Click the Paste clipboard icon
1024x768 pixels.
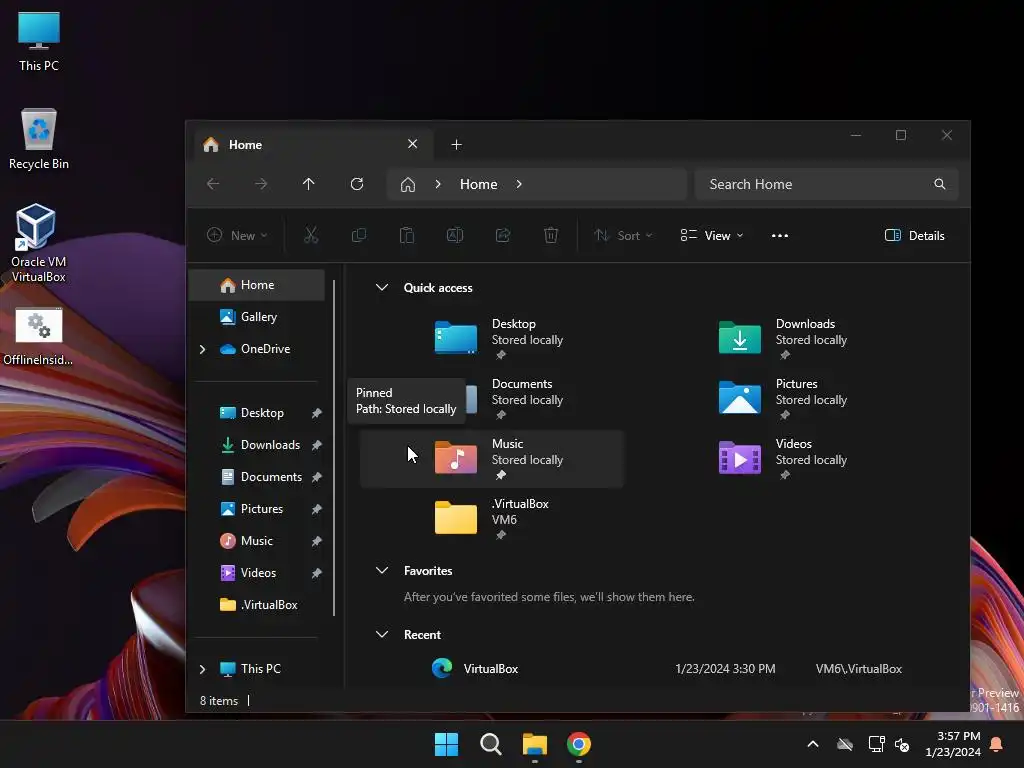pos(406,235)
